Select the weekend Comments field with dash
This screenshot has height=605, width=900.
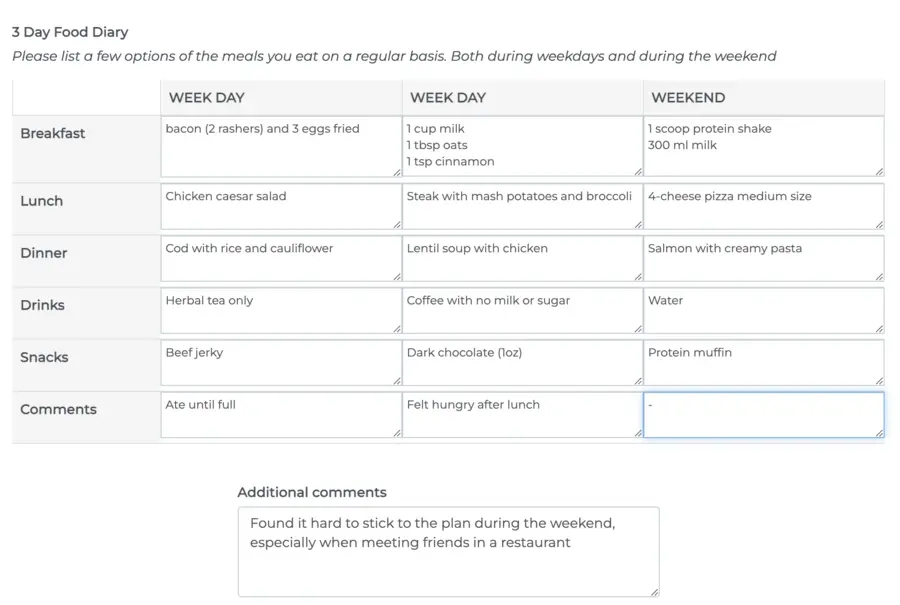tap(763, 415)
